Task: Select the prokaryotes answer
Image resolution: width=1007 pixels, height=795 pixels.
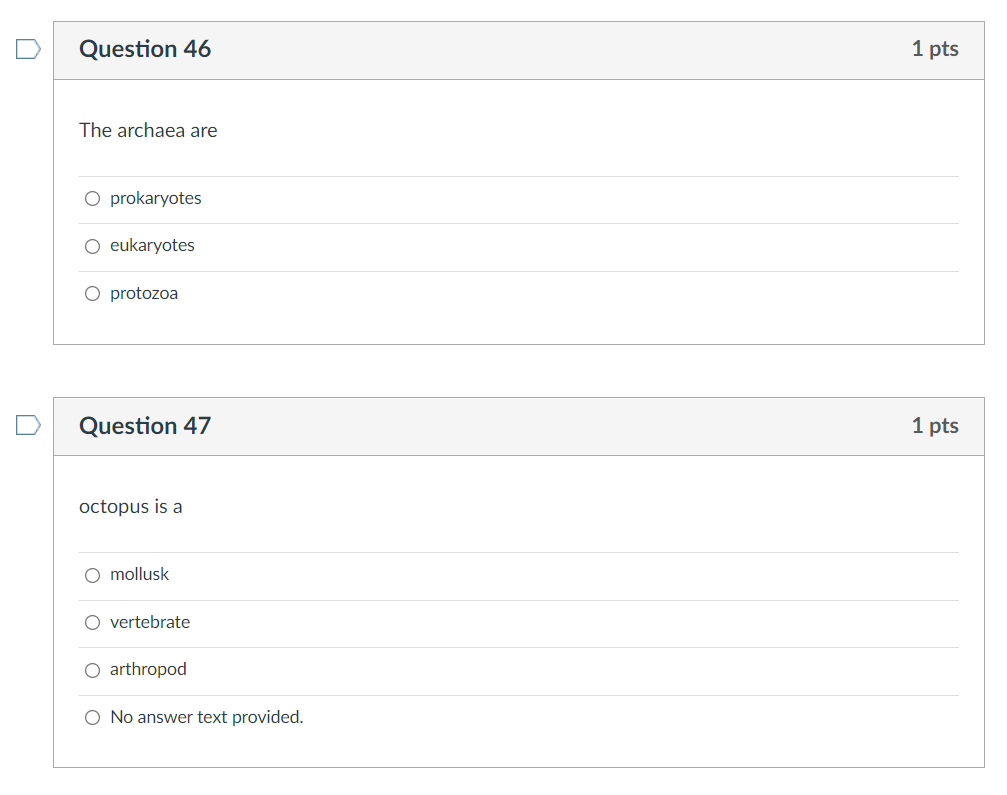Action: point(92,198)
